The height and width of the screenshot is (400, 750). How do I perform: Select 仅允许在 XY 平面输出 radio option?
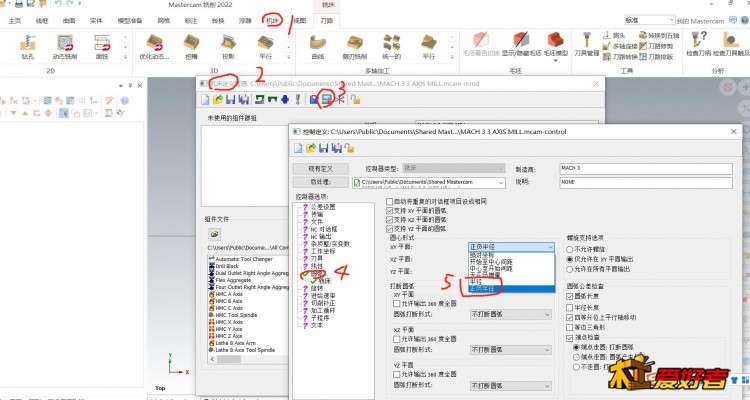click(x=570, y=259)
